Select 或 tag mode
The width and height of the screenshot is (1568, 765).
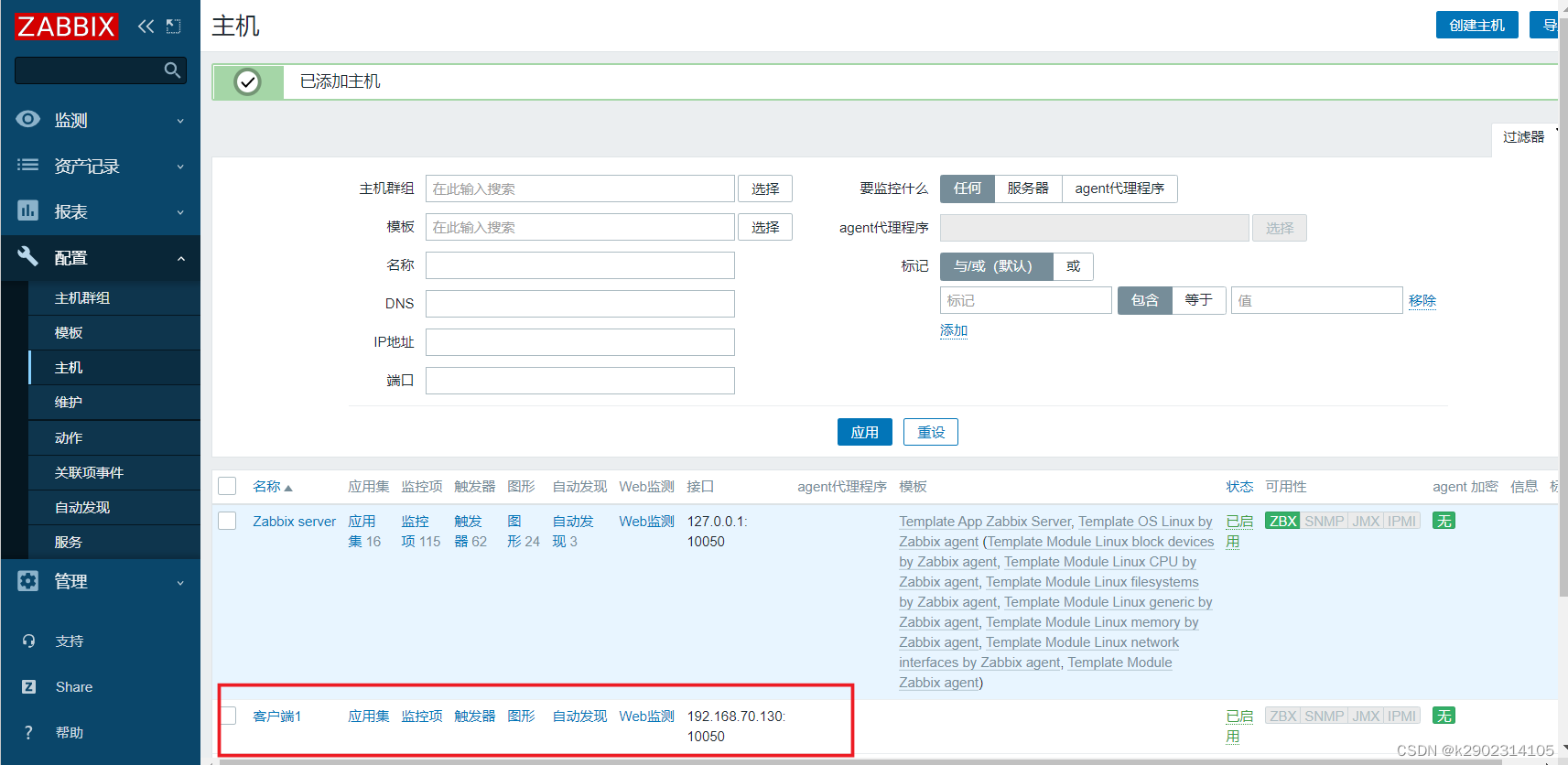point(1073,266)
